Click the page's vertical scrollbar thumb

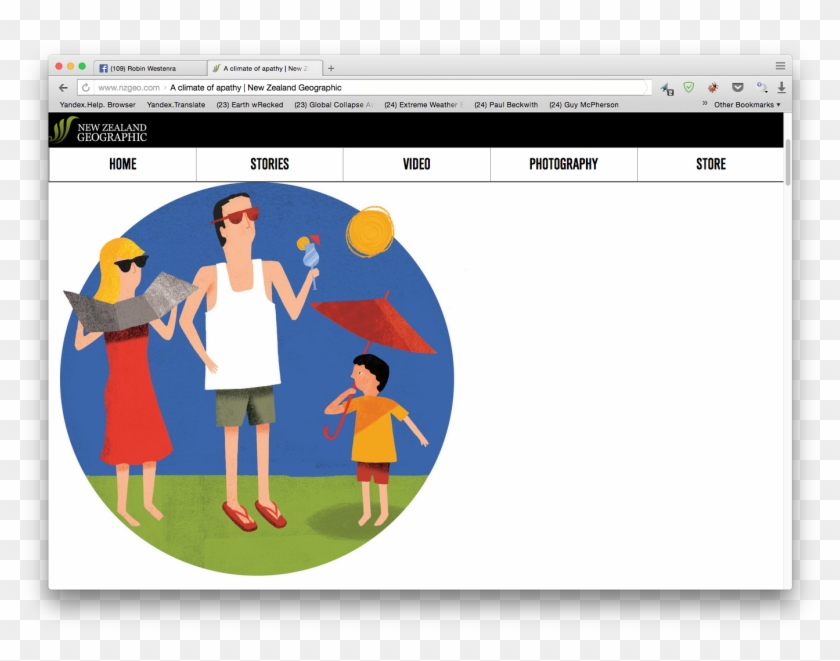tap(788, 162)
